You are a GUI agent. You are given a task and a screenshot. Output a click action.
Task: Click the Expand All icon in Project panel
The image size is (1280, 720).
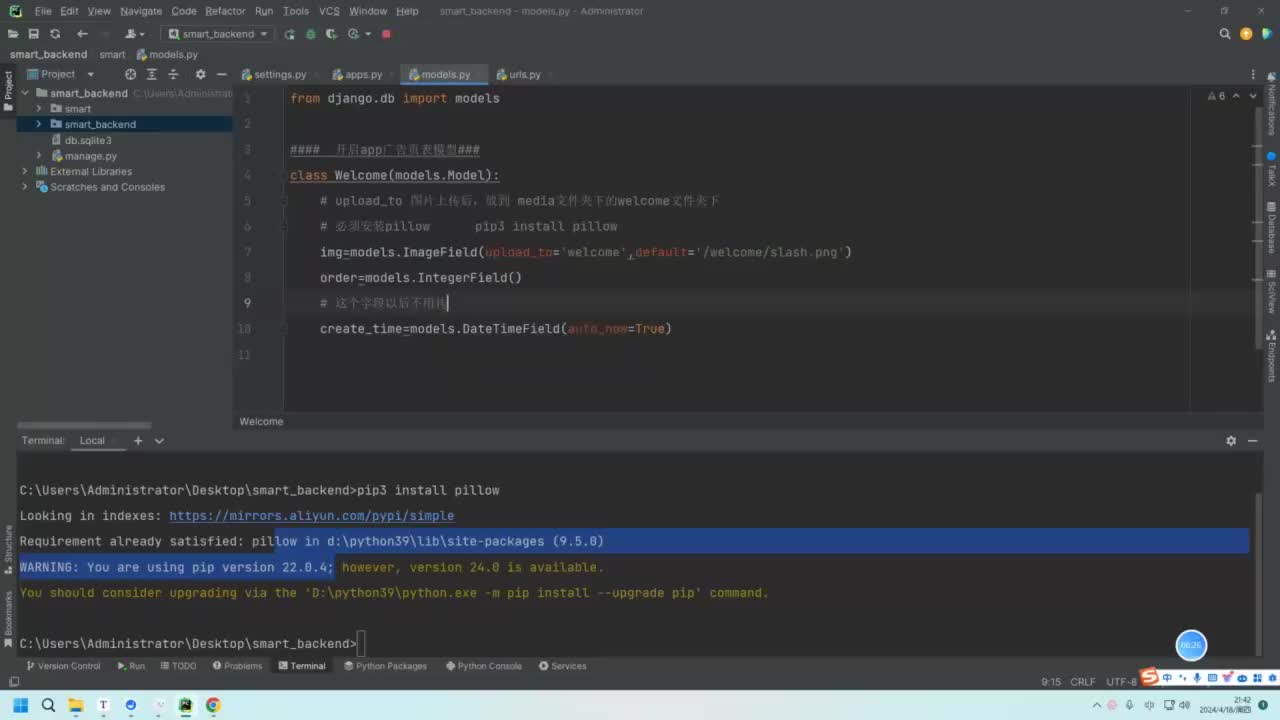[x=152, y=74]
